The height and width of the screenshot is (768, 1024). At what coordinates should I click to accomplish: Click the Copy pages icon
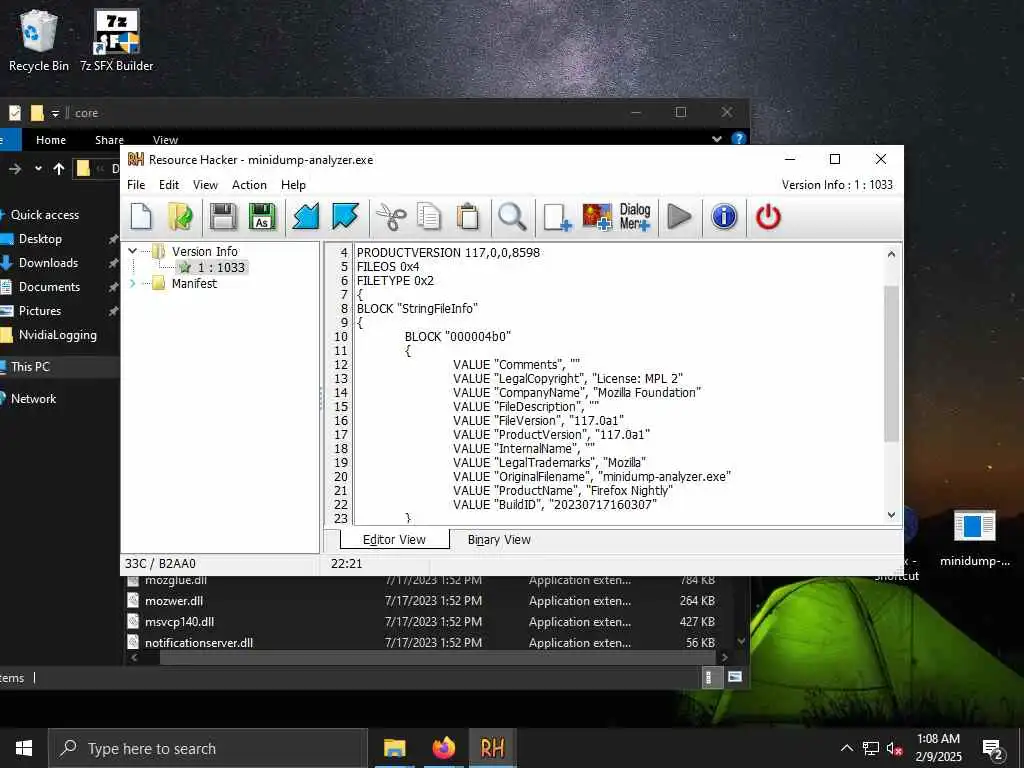429,217
